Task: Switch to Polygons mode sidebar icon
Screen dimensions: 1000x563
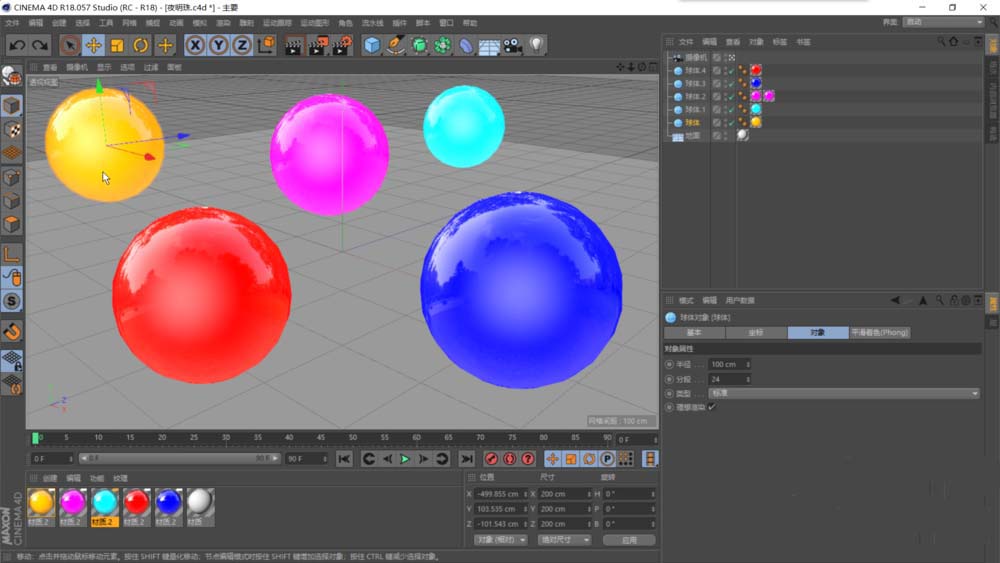Action: tap(11, 224)
